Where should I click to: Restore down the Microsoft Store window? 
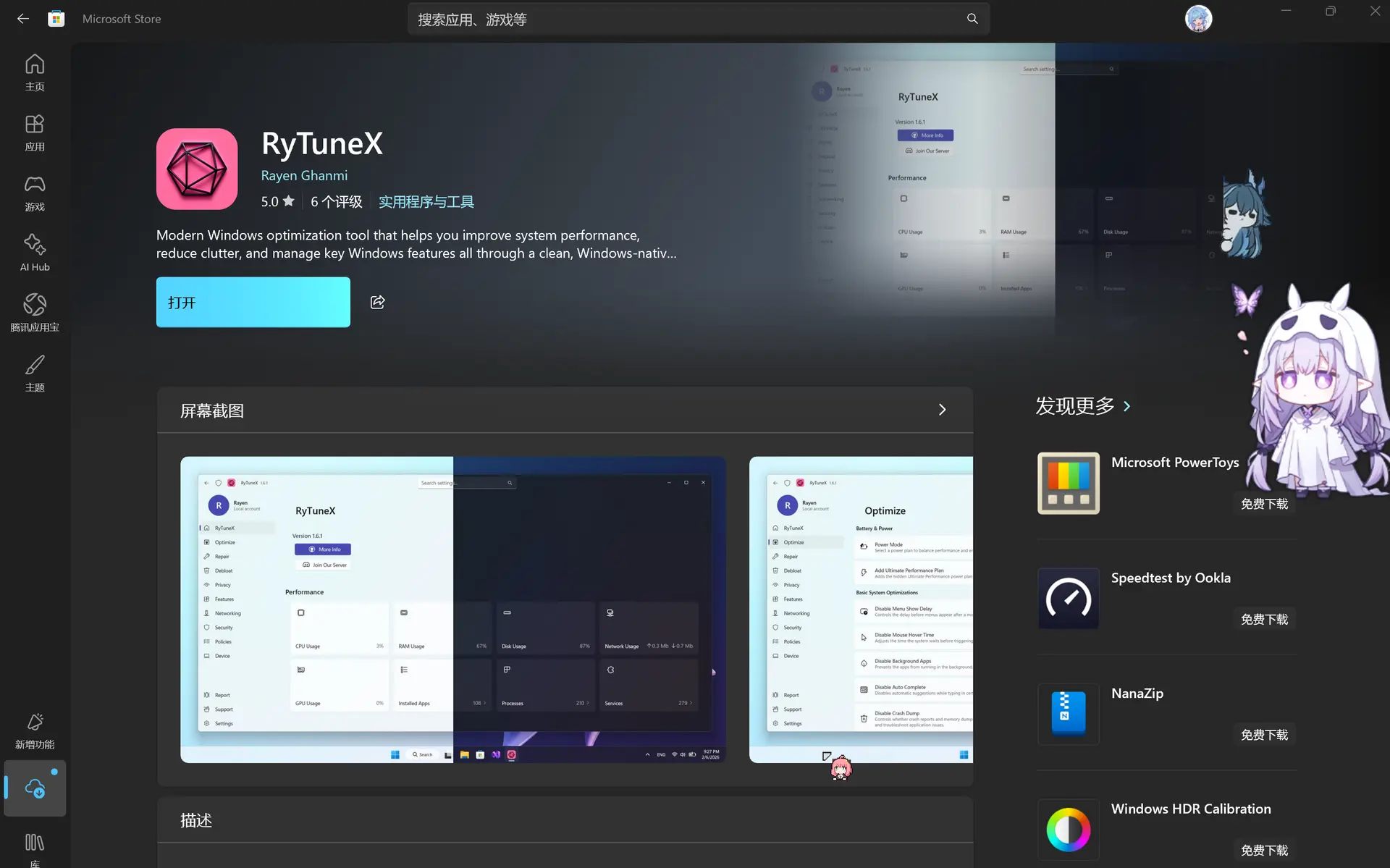pyautogui.click(x=1331, y=11)
